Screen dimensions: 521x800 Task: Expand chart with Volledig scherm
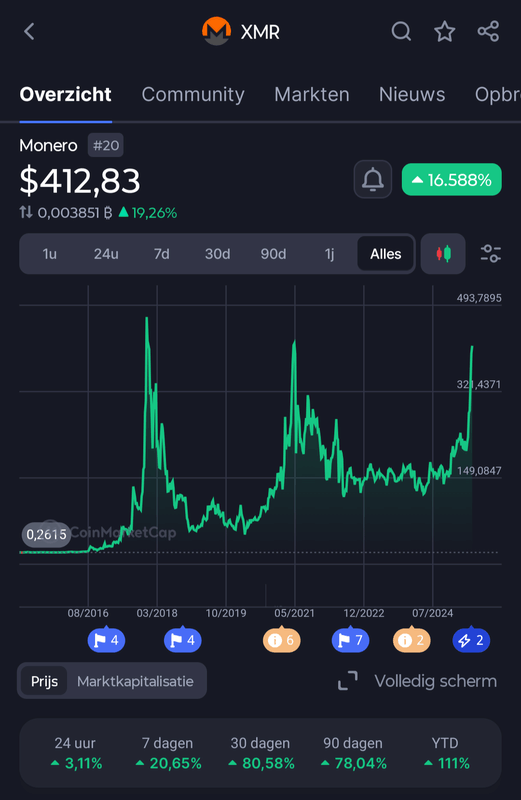(417, 681)
